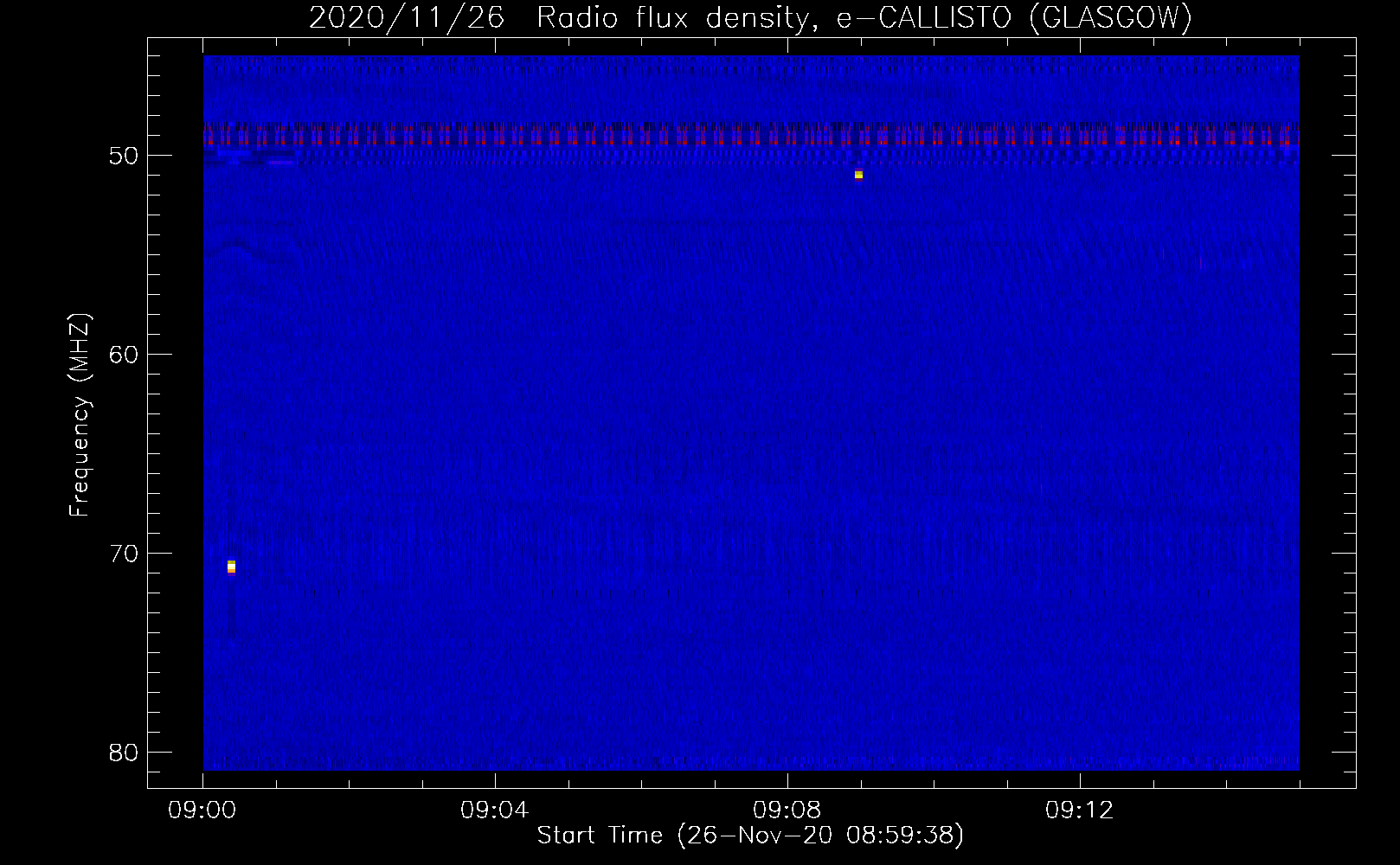
Task: Select the 09:08 time tick label
Action: [787, 811]
